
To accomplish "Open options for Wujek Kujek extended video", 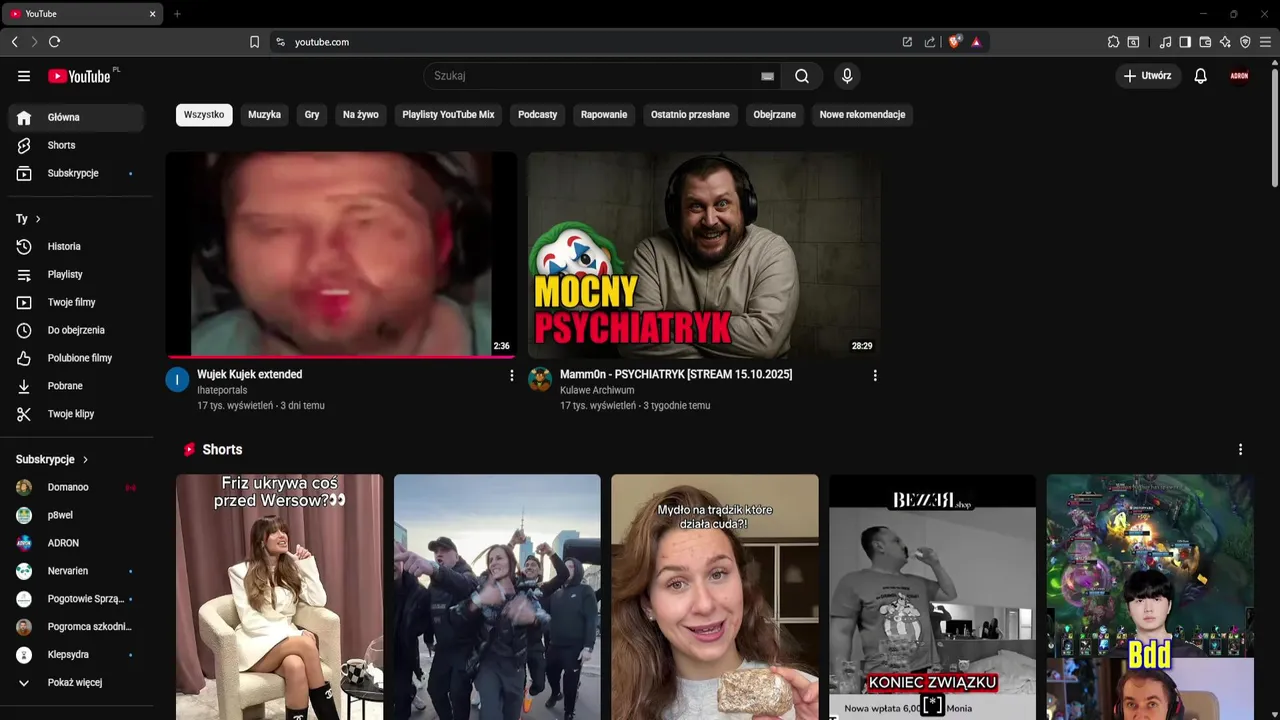I will (x=512, y=376).
